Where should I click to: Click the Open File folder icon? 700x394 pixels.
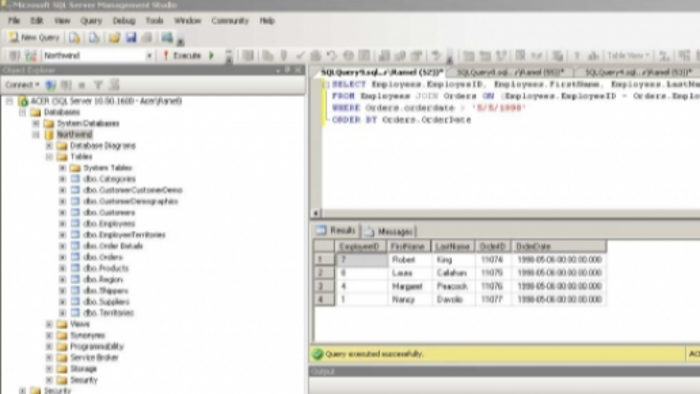click(114, 37)
